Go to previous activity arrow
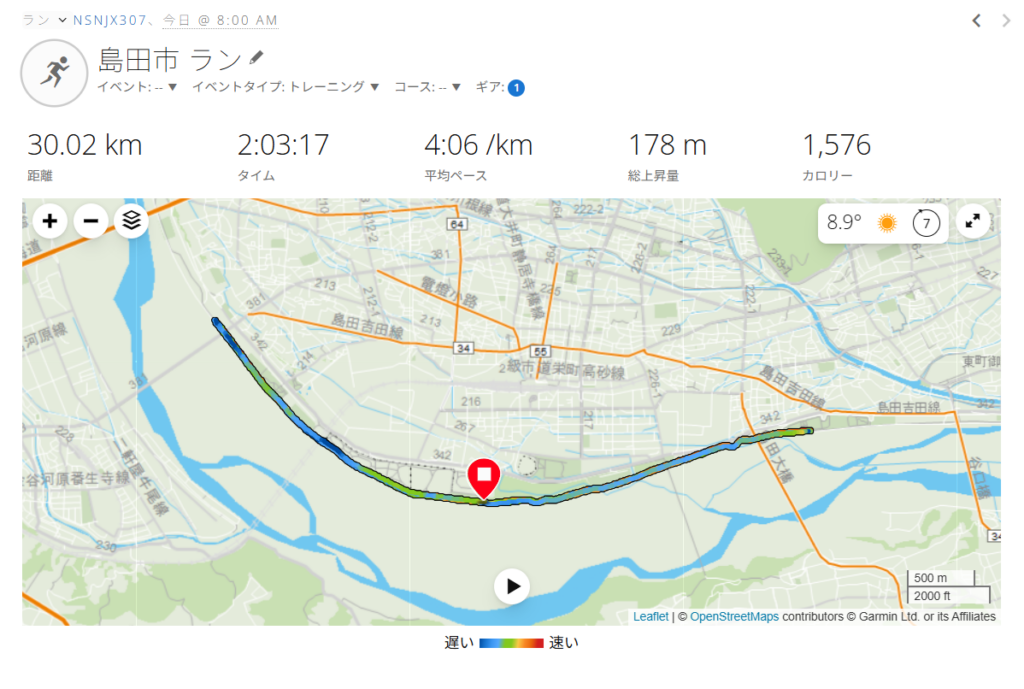 coord(976,21)
